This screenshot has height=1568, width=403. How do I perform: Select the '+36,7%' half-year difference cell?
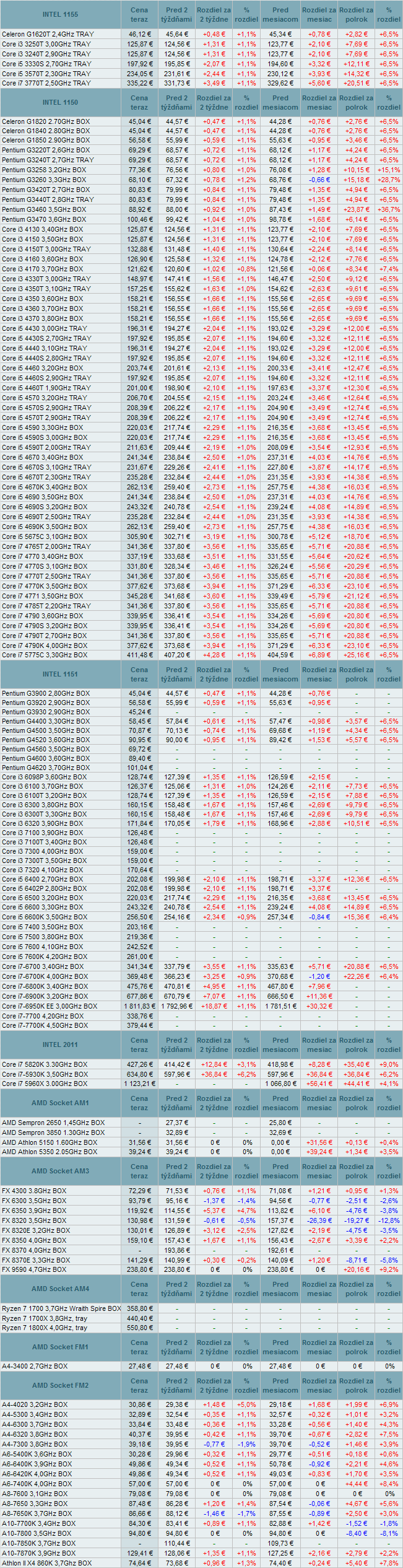pyautogui.click(x=389, y=209)
